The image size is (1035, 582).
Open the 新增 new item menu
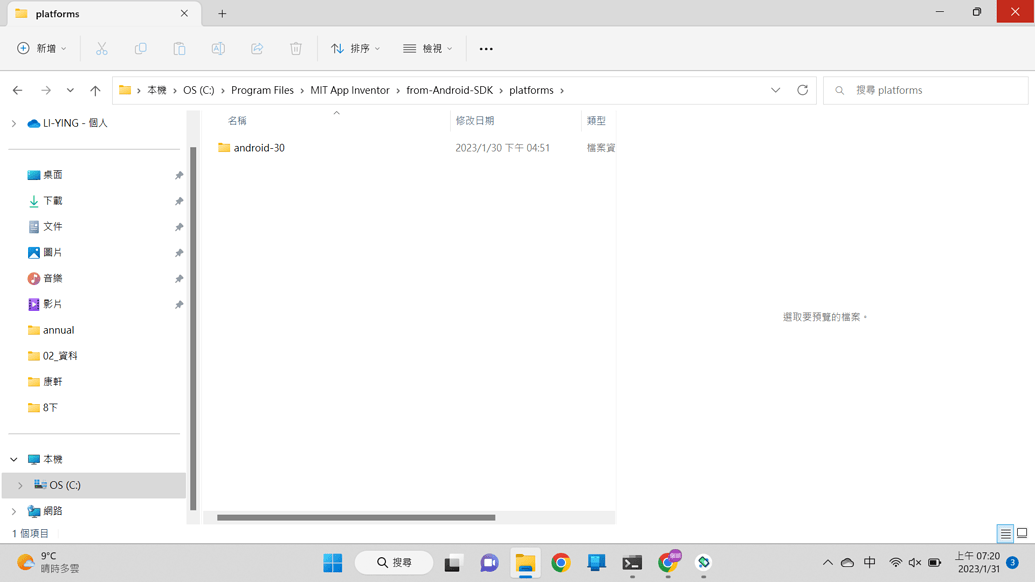click(x=42, y=48)
